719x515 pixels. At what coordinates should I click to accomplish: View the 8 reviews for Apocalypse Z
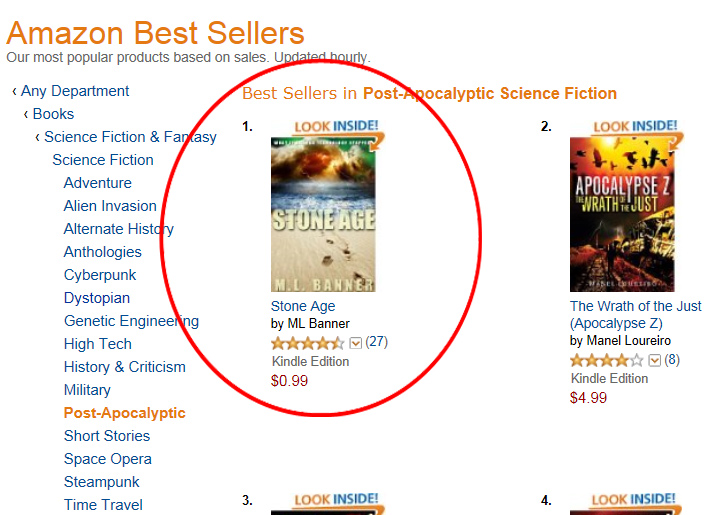(x=672, y=360)
